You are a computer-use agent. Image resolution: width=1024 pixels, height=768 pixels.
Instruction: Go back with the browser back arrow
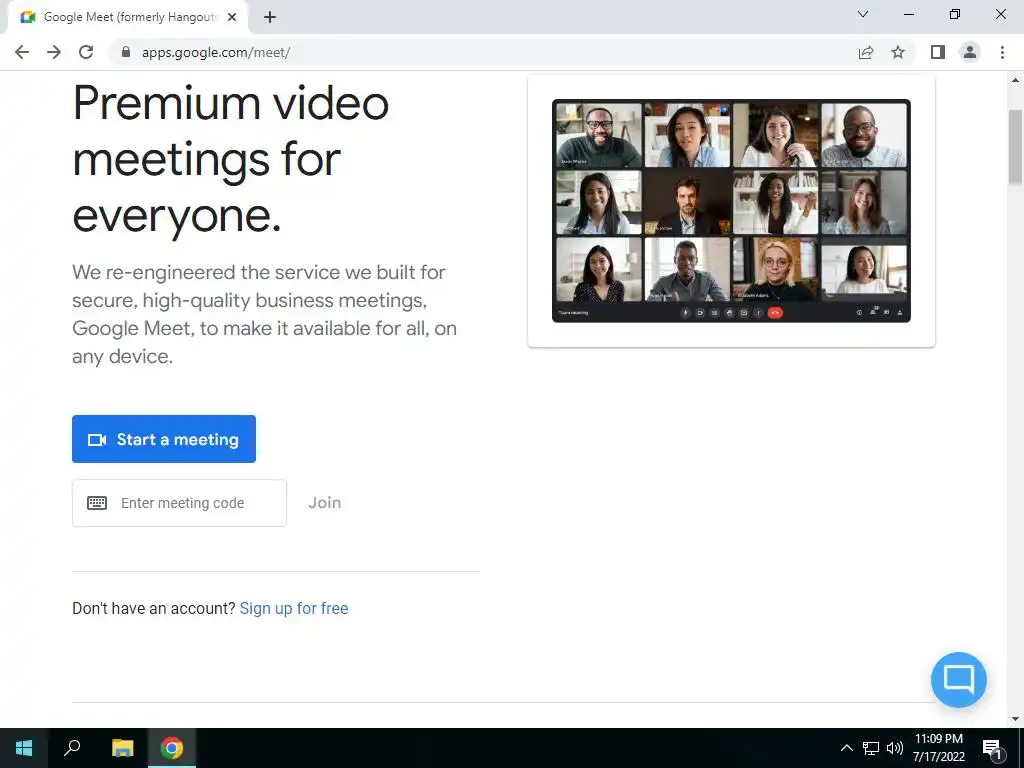(22, 52)
